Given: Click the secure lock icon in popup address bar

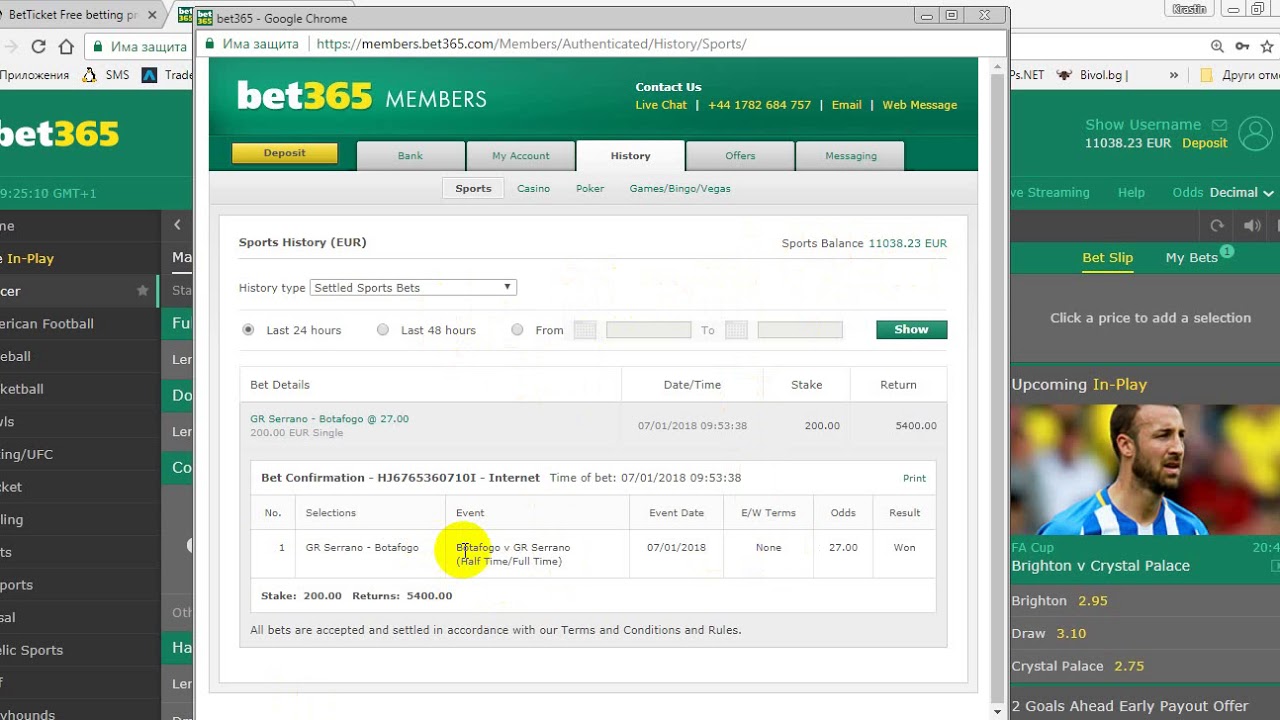Looking at the screenshot, I should (210, 44).
